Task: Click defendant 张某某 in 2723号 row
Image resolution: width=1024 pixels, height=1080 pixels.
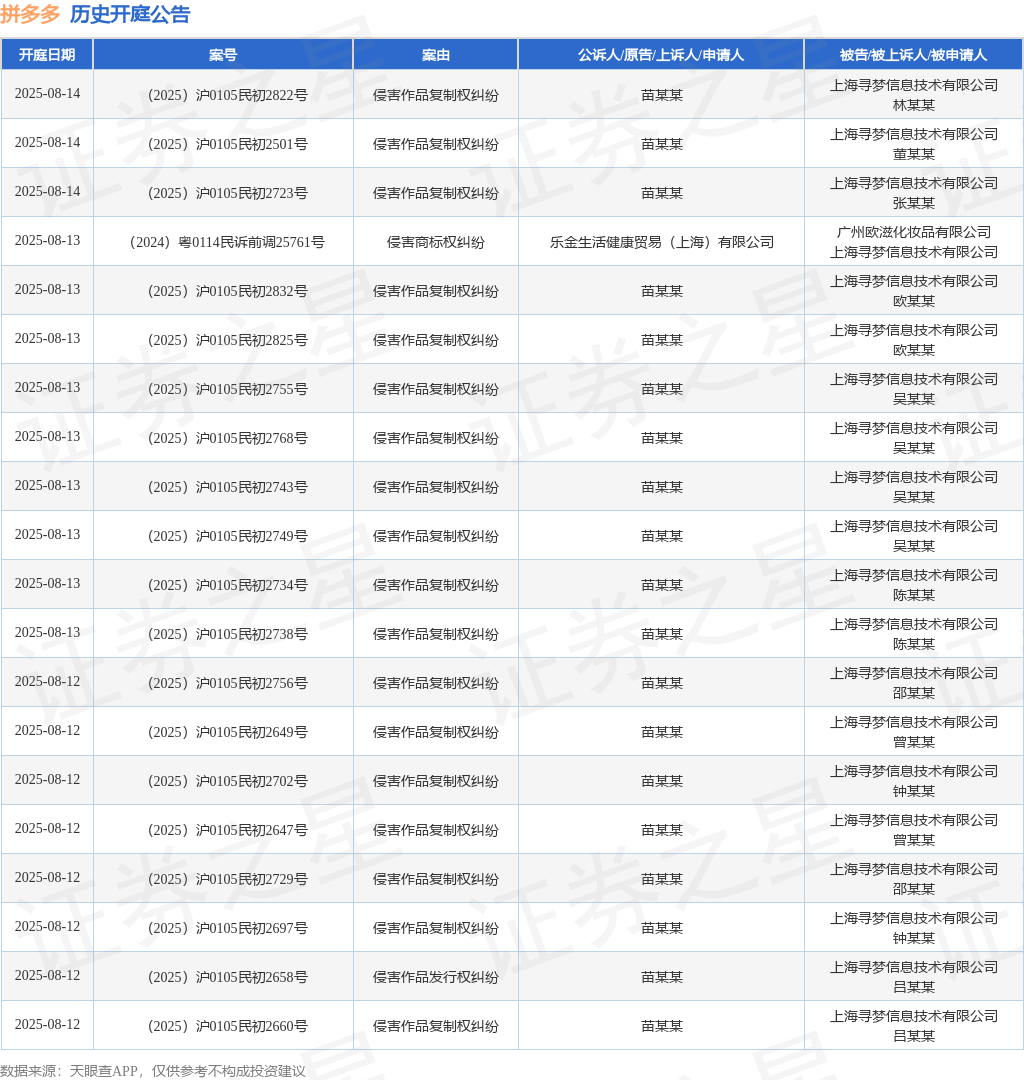Action: pyautogui.click(x=913, y=202)
